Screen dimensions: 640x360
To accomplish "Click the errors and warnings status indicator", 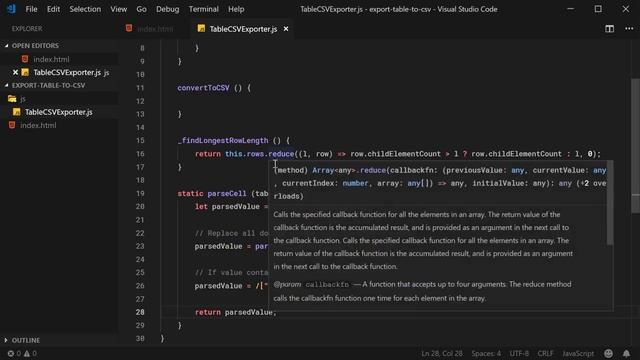I will pyautogui.click(x=22, y=353).
